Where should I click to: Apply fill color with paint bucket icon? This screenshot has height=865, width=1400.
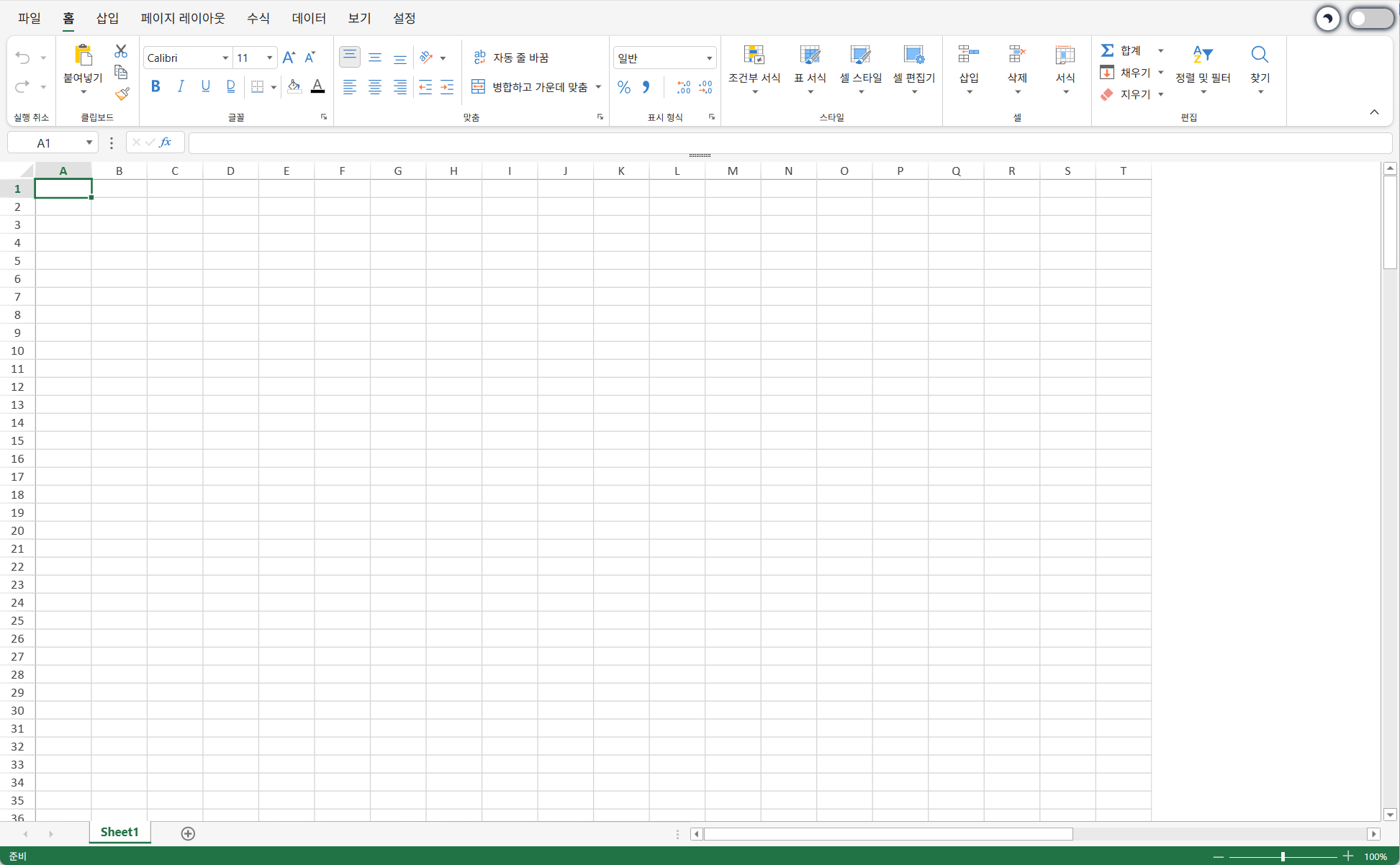point(294,87)
